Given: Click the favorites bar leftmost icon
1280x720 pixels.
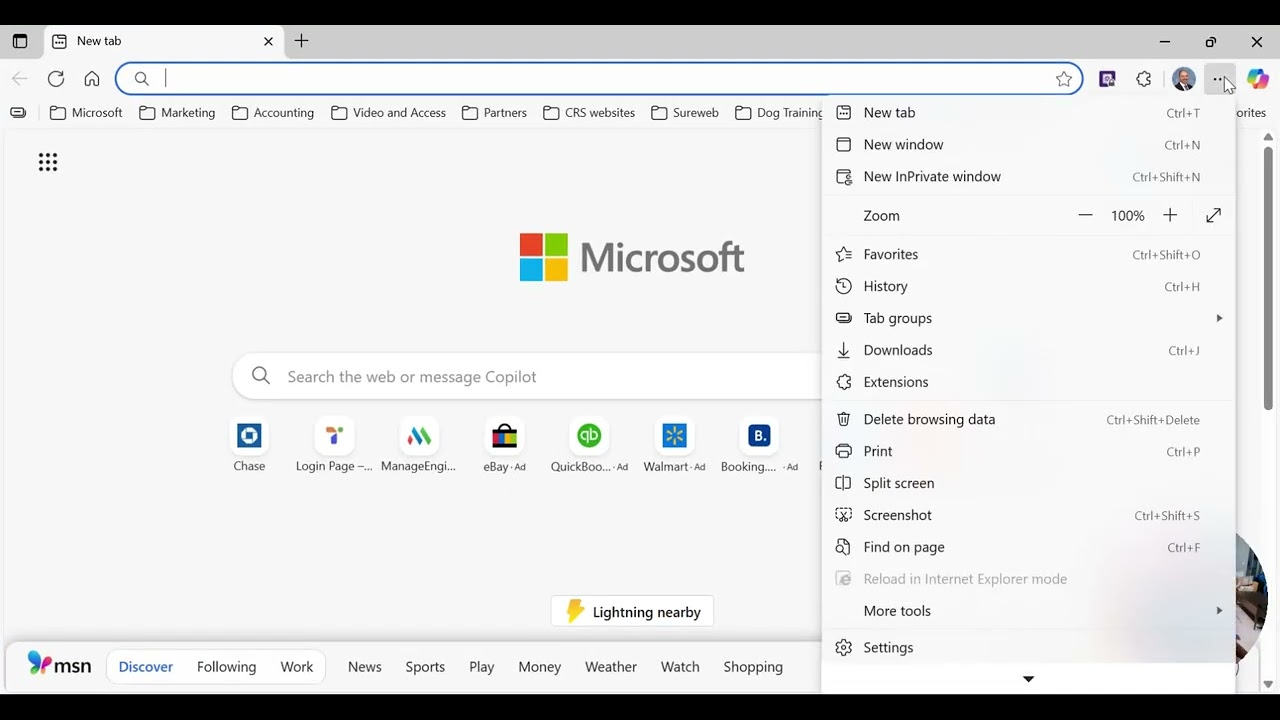Looking at the screenshot, I should 18,113.
